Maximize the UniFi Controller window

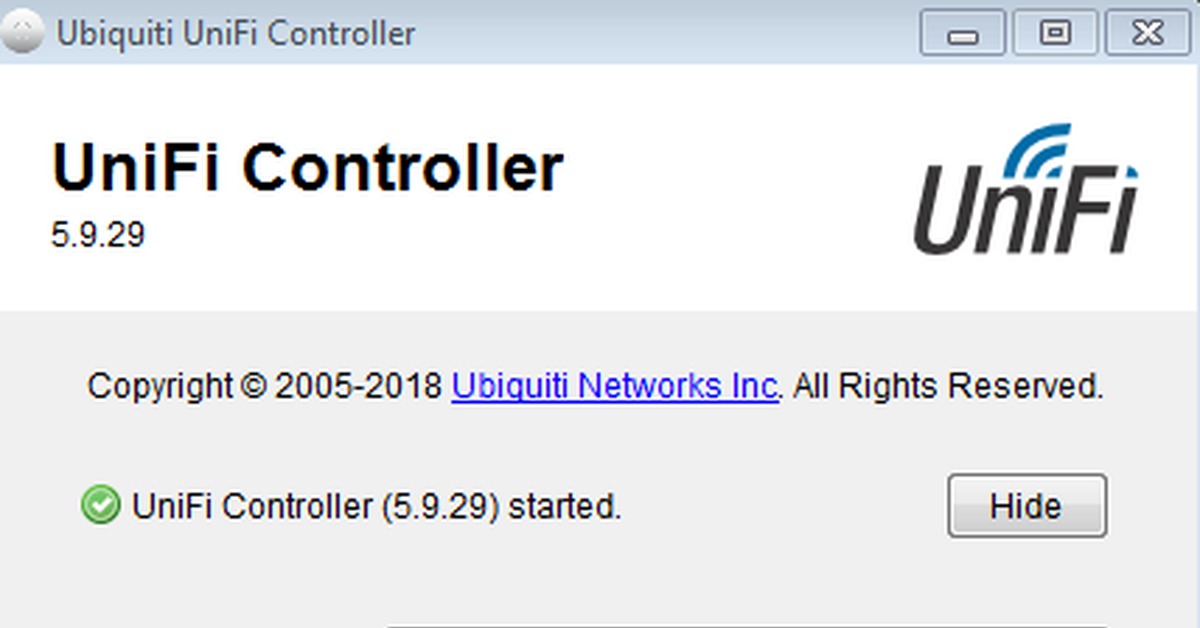click(1054, 34)
